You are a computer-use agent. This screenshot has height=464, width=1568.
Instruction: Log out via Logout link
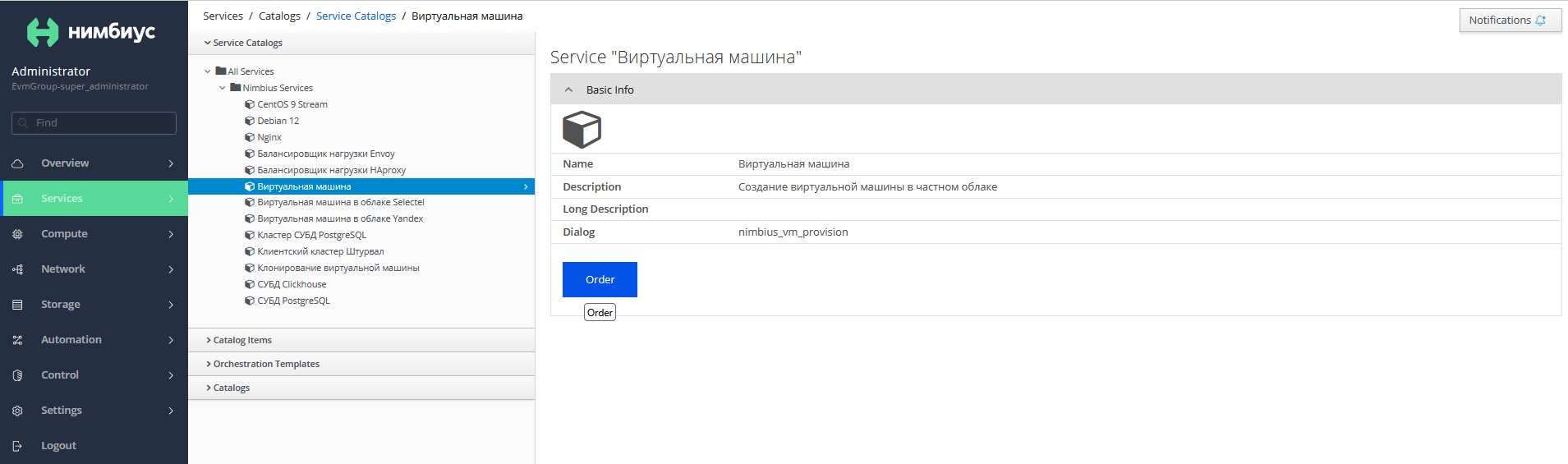[x=58, y=446]
